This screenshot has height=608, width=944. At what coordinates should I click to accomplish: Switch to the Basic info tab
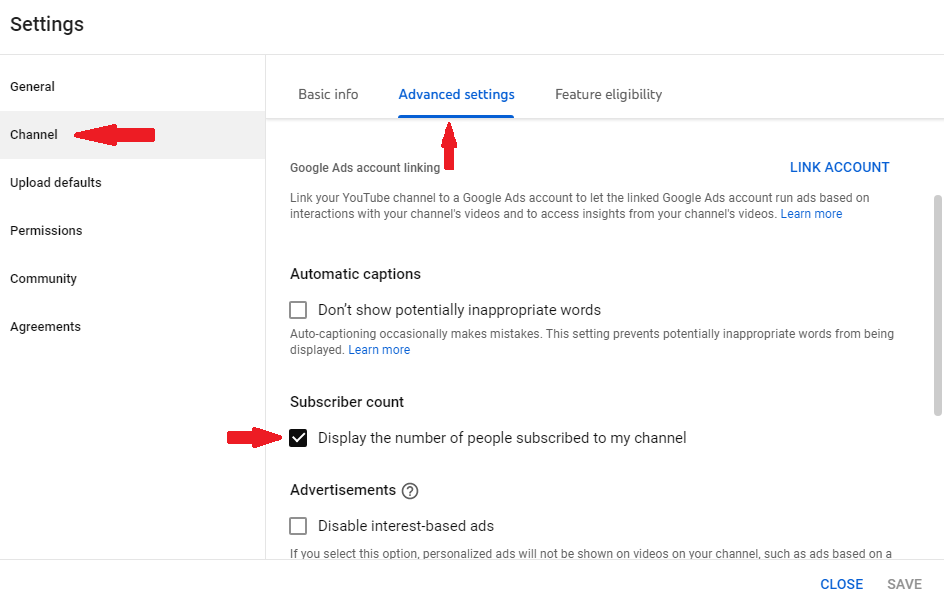(x=328, y=95)
